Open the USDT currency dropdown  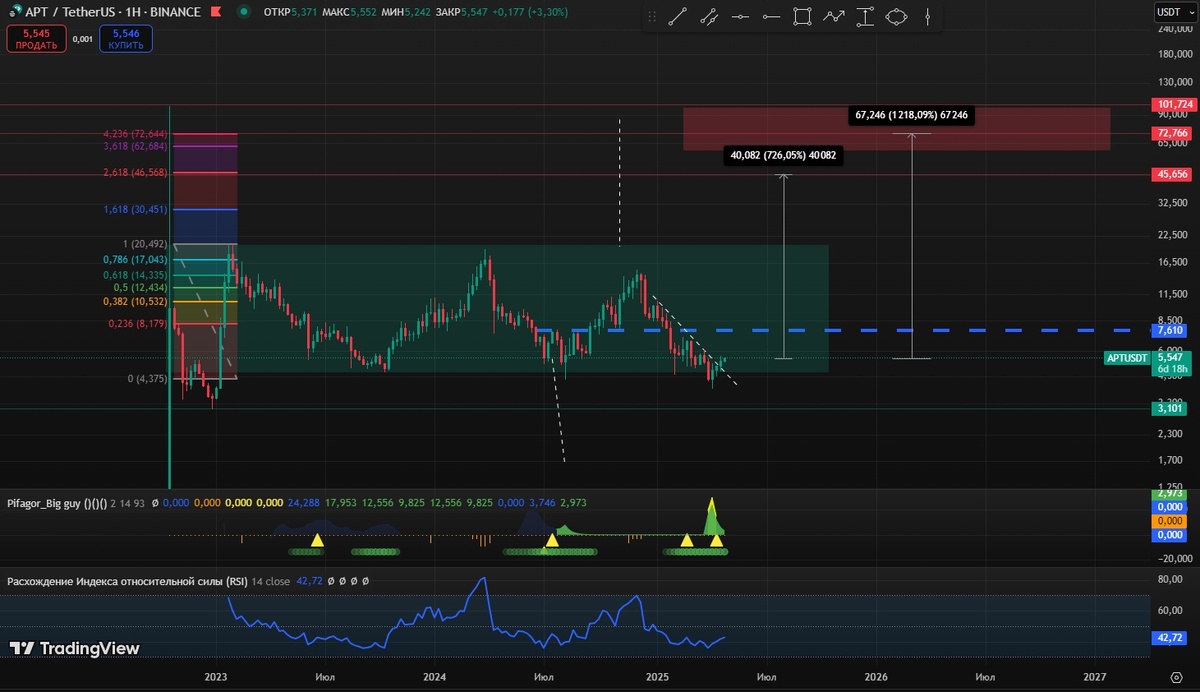[1171, 11]
